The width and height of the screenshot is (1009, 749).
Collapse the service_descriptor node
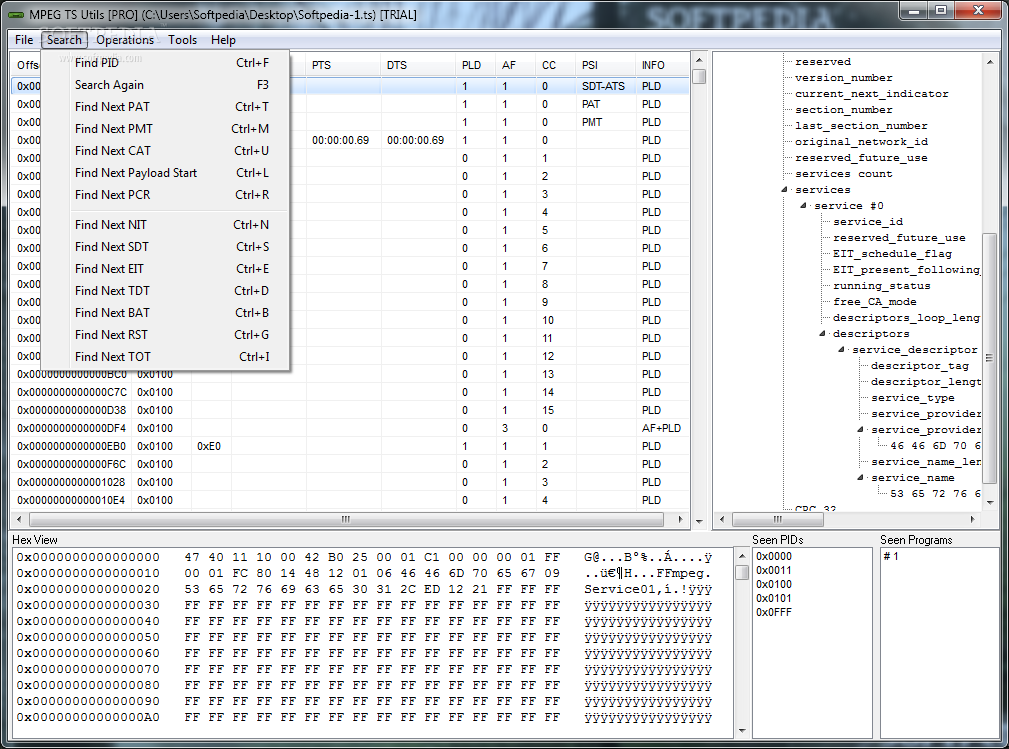pyautogui.click(x=841, y=350)
